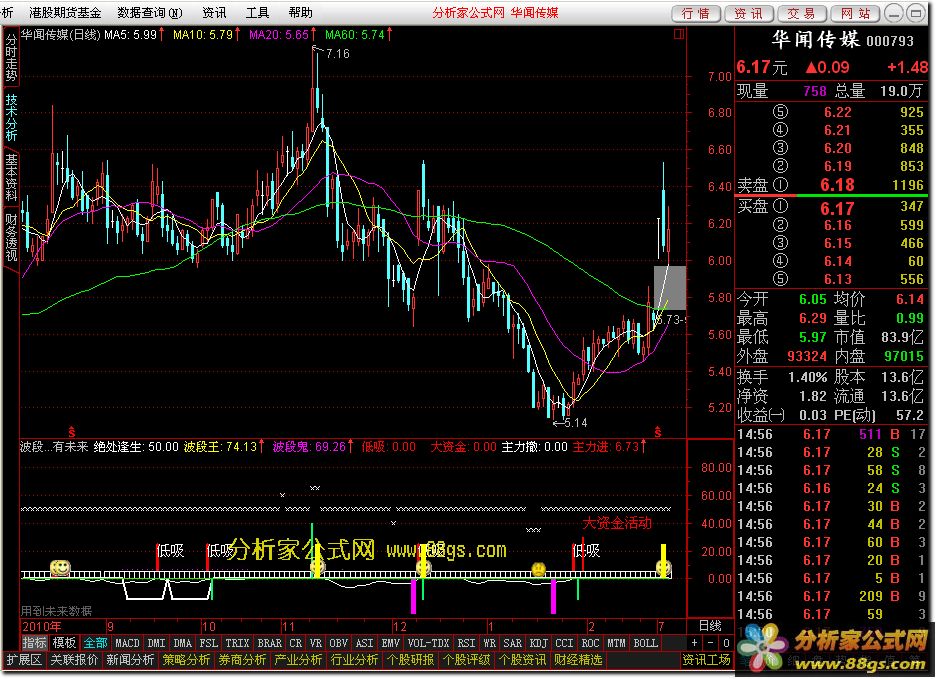Click the first smiley face marker in the indicator panel
The image size is (937, 679).
click(x=60, y=568)
